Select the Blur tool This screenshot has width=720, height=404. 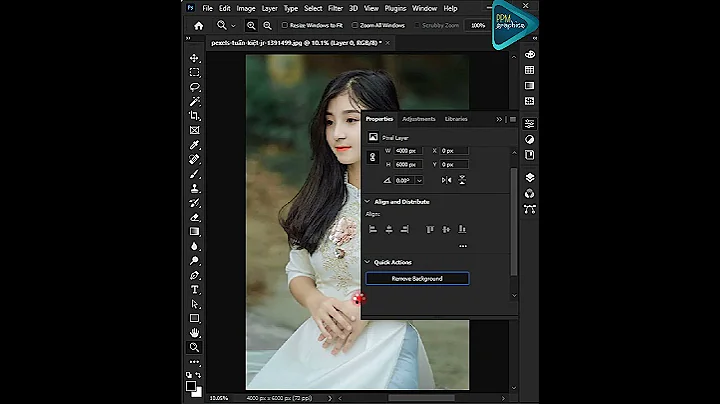pyautogui.click(x=194, y=246)
